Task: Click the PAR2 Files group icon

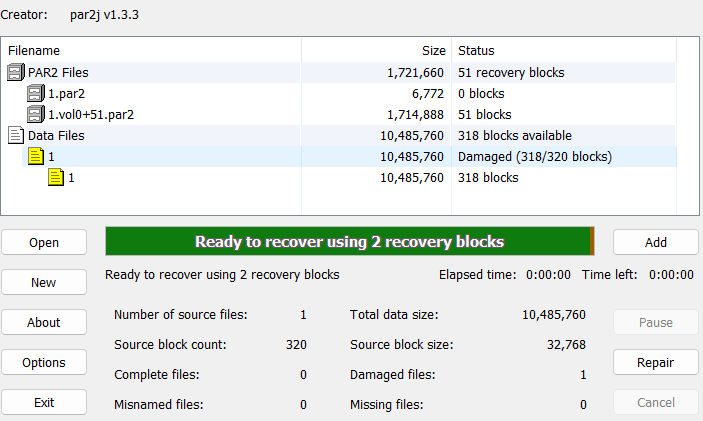Action: coord(15,73)
